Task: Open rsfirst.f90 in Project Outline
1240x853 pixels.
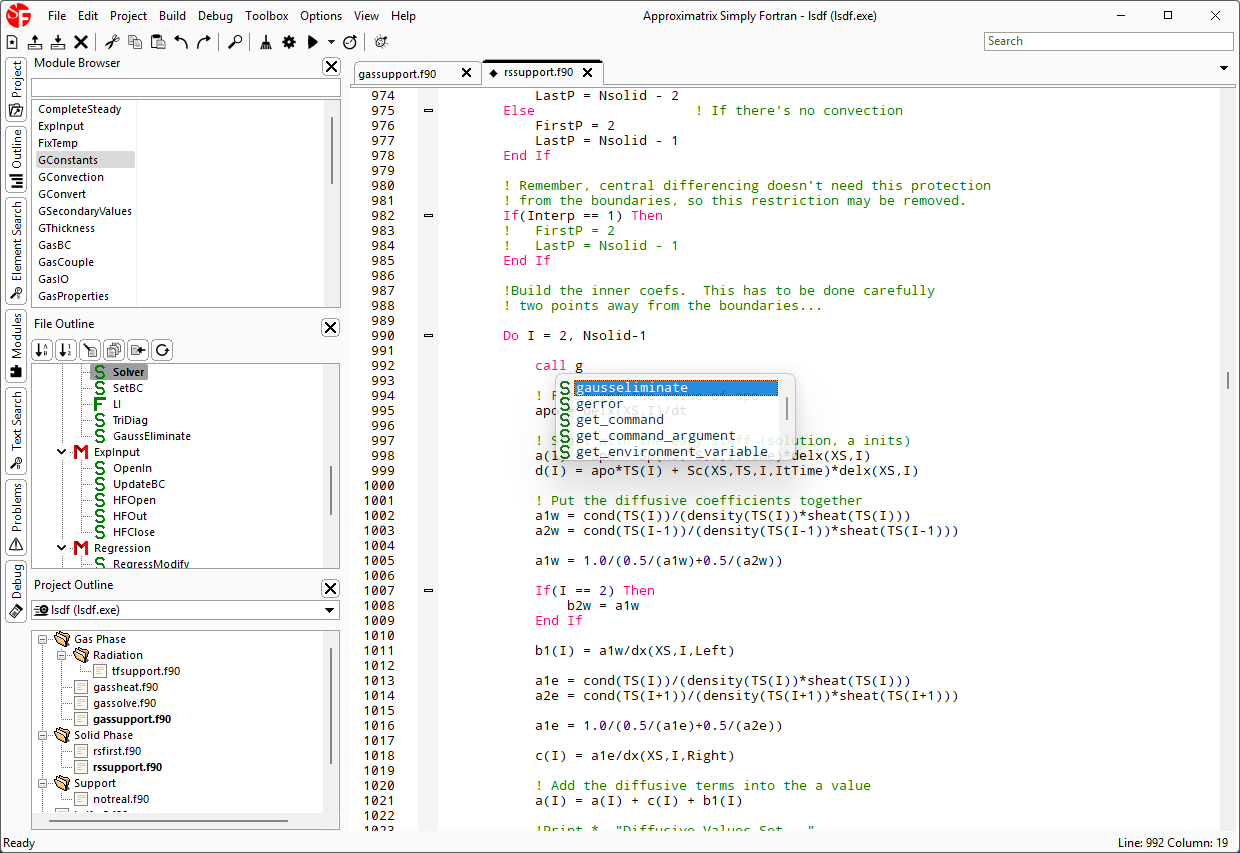Action: 117,751
